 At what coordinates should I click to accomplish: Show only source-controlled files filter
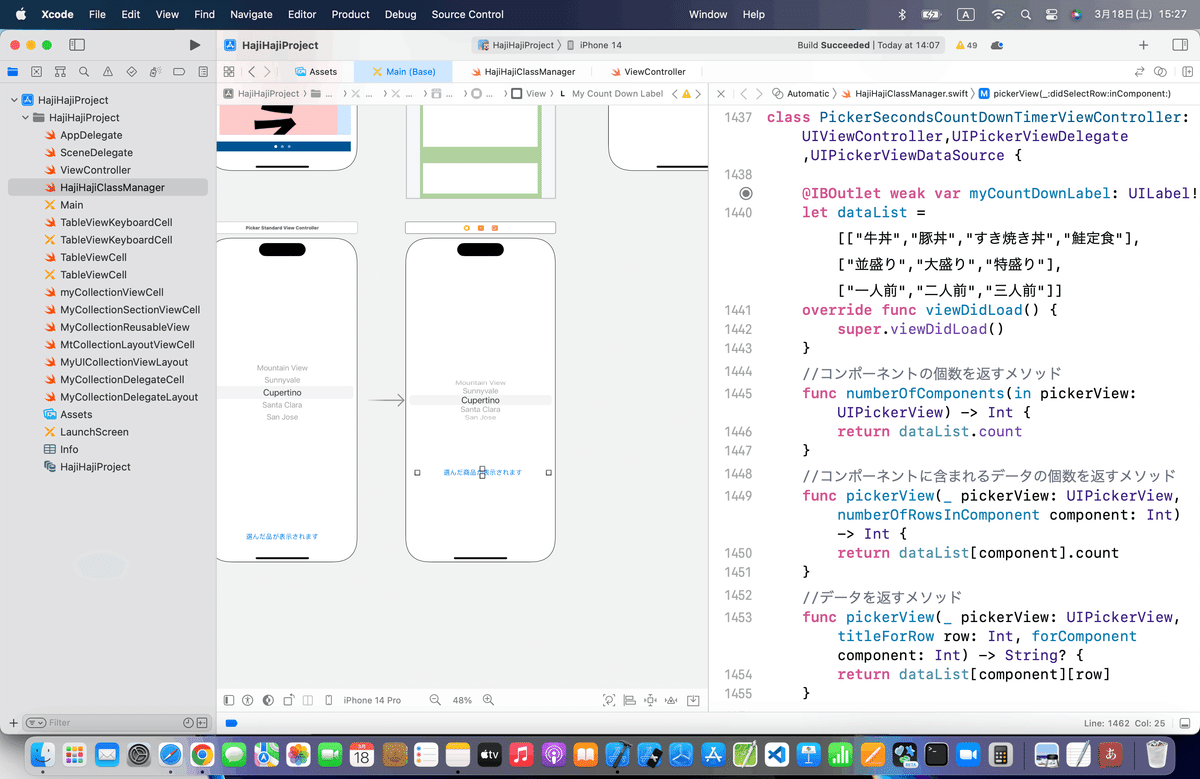[202, 722]
